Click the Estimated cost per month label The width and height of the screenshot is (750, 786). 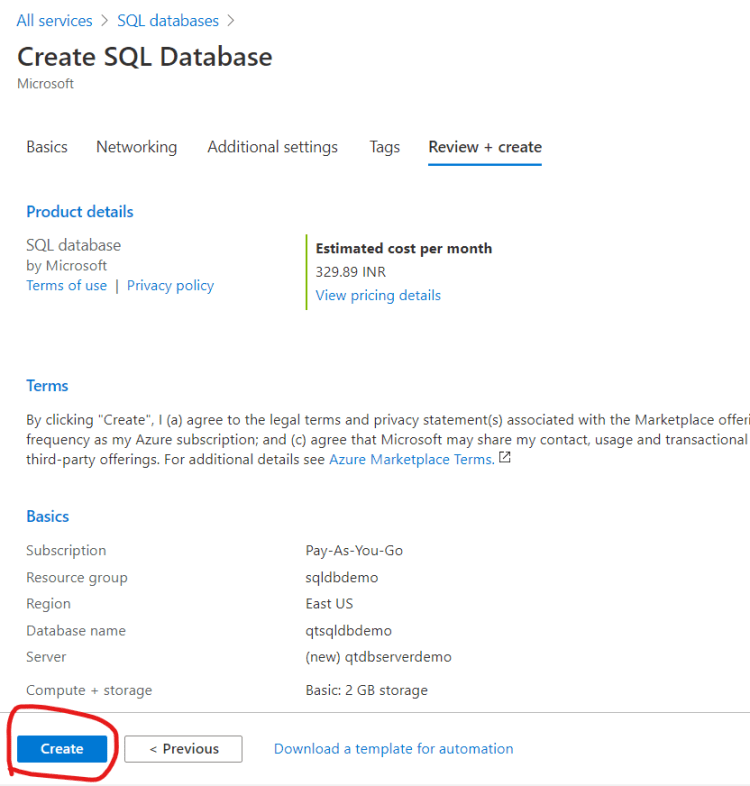(404, 248)
